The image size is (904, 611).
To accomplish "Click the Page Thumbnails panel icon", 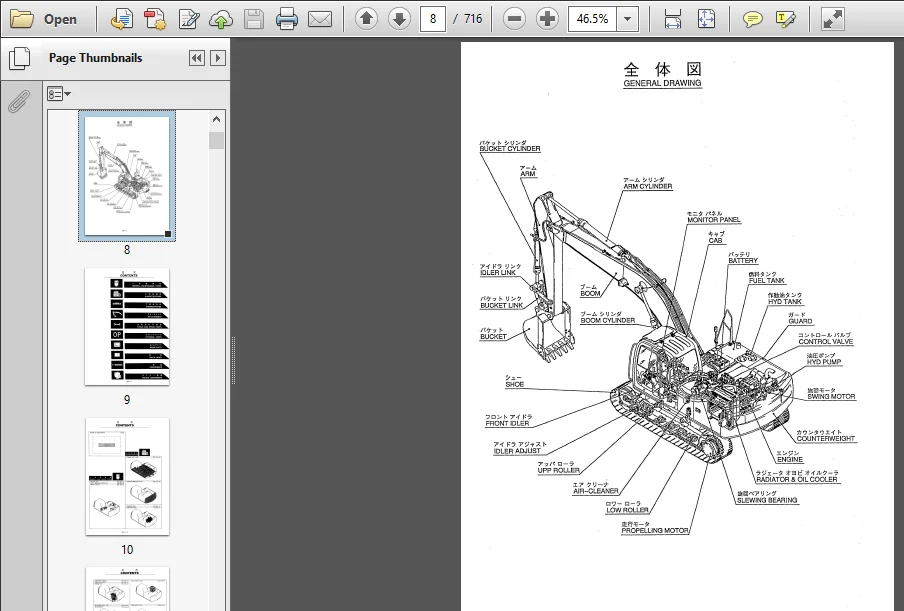I will [20, 58].
